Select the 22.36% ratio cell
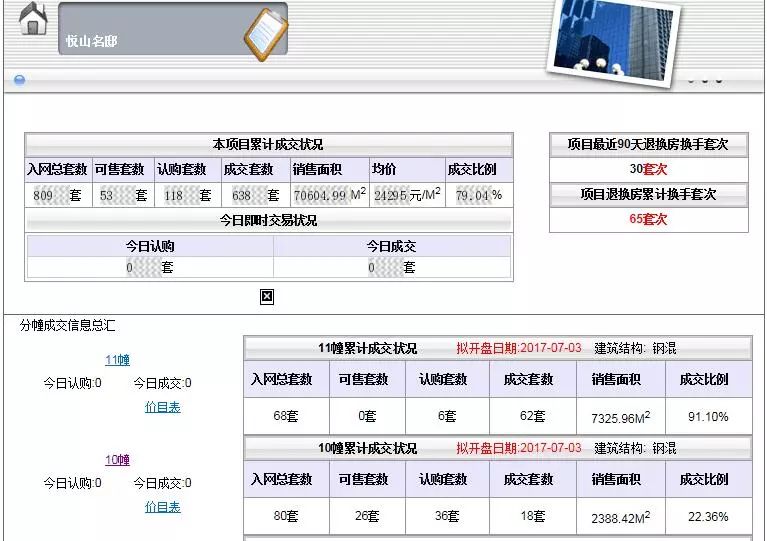This screenshot has height=541, width=767. click(x=708, y=516)
